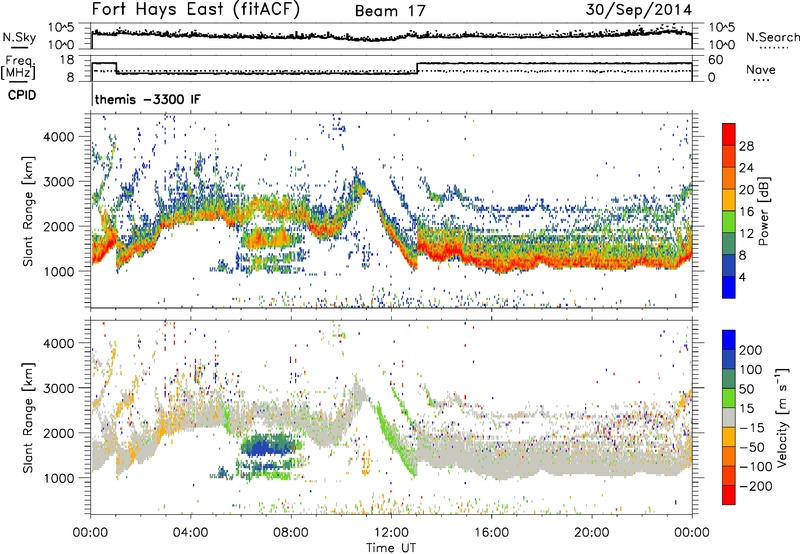
Task: Click the '16' tick on the power colorbar
Action: [746, 212]
